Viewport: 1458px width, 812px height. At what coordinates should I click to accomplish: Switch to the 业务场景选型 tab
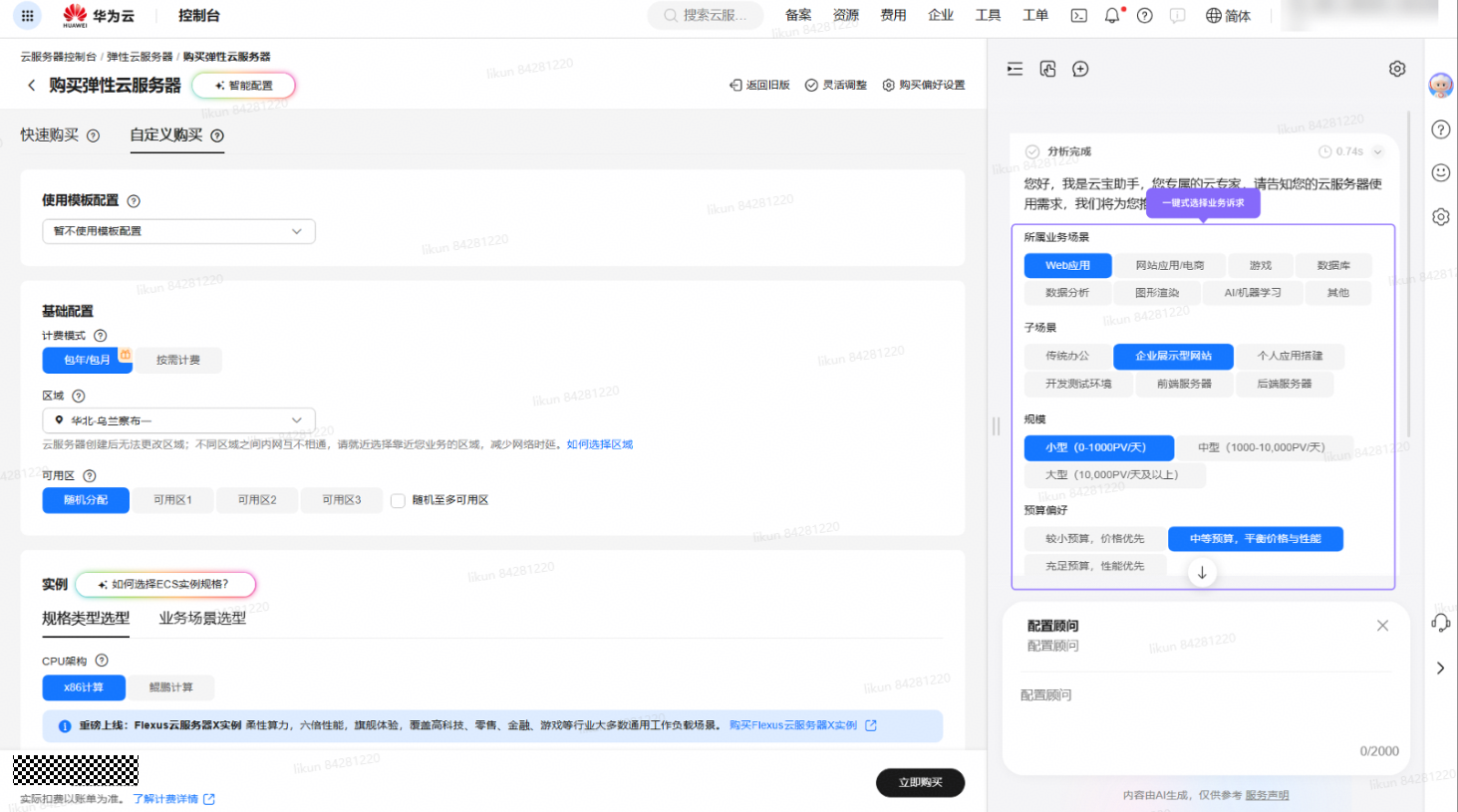tap(202, 619)
